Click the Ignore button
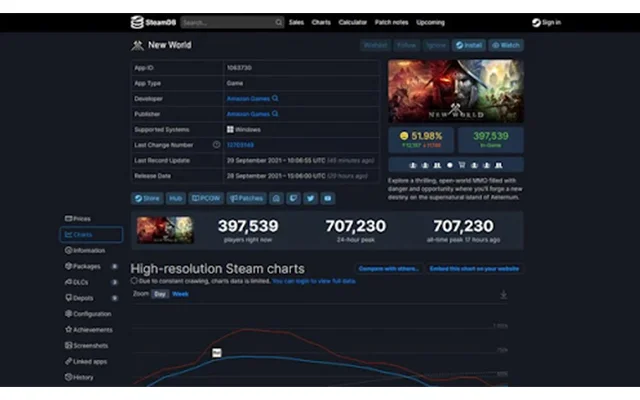 click(436, 45)
